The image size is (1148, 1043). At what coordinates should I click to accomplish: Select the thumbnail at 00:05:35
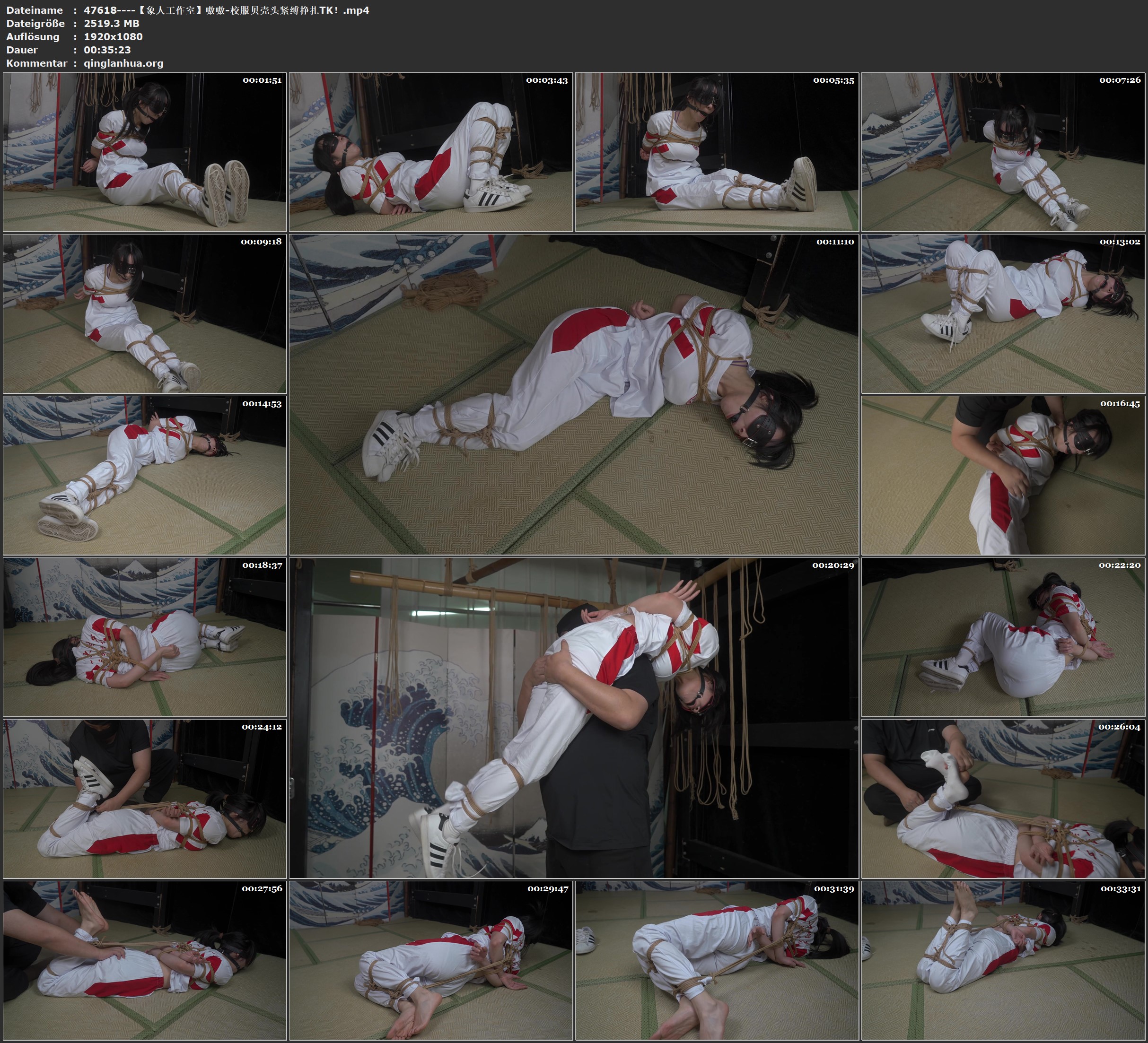tap(716, 152)
